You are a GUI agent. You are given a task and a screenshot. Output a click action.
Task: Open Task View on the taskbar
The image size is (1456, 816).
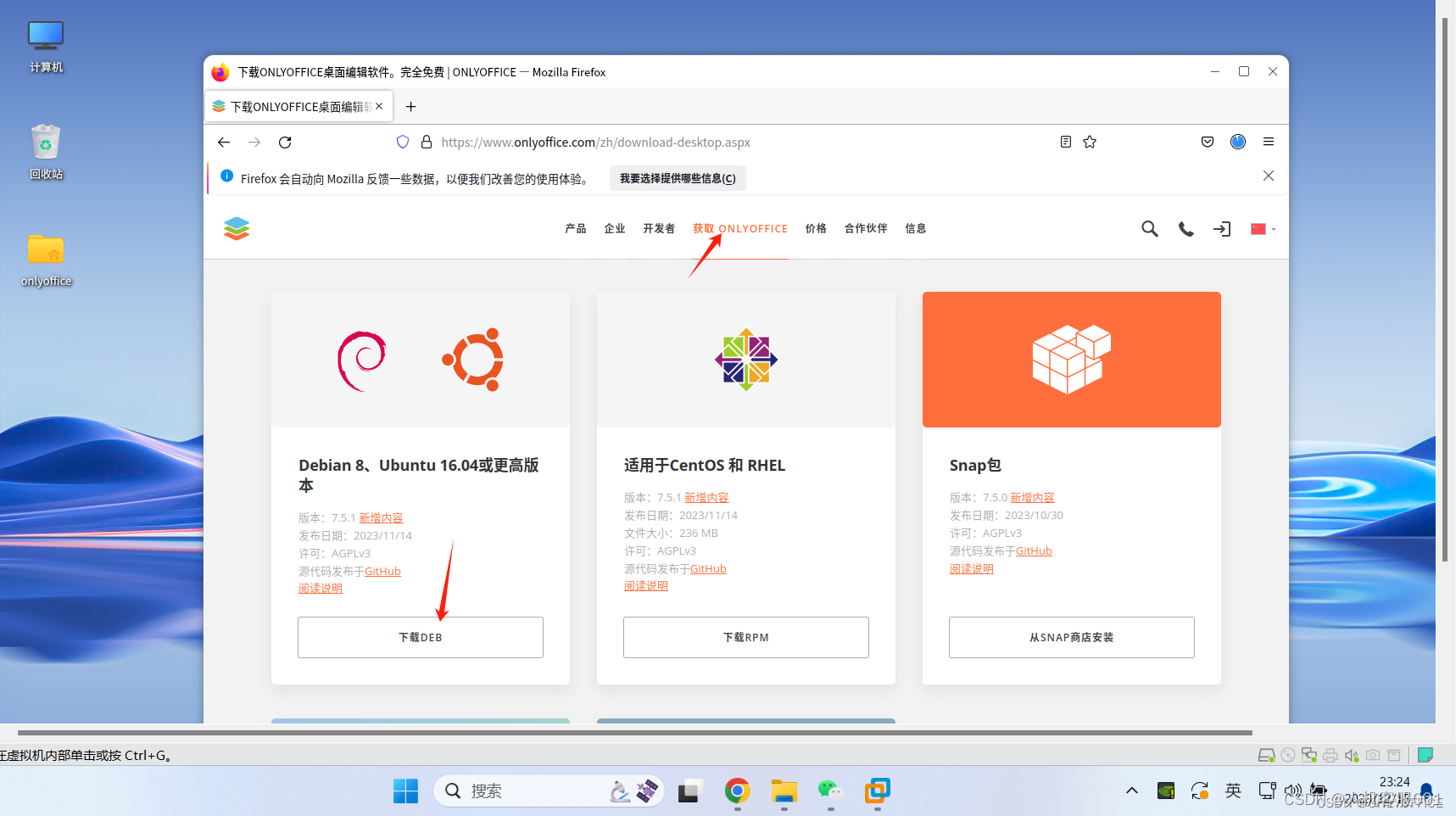pos(690,791)
